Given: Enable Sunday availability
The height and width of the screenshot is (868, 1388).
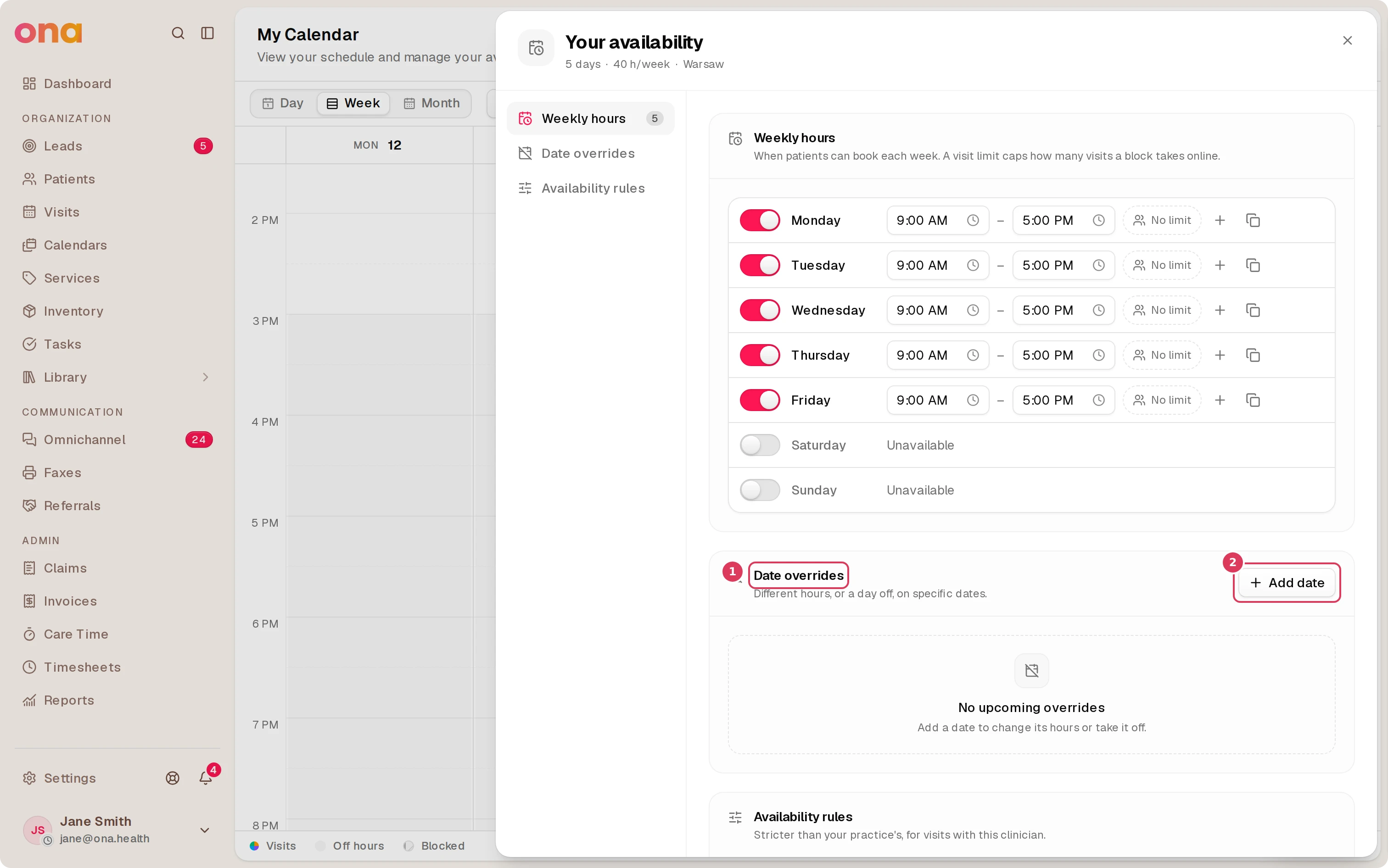Looking at the screenshot, I should pos(760,490).
